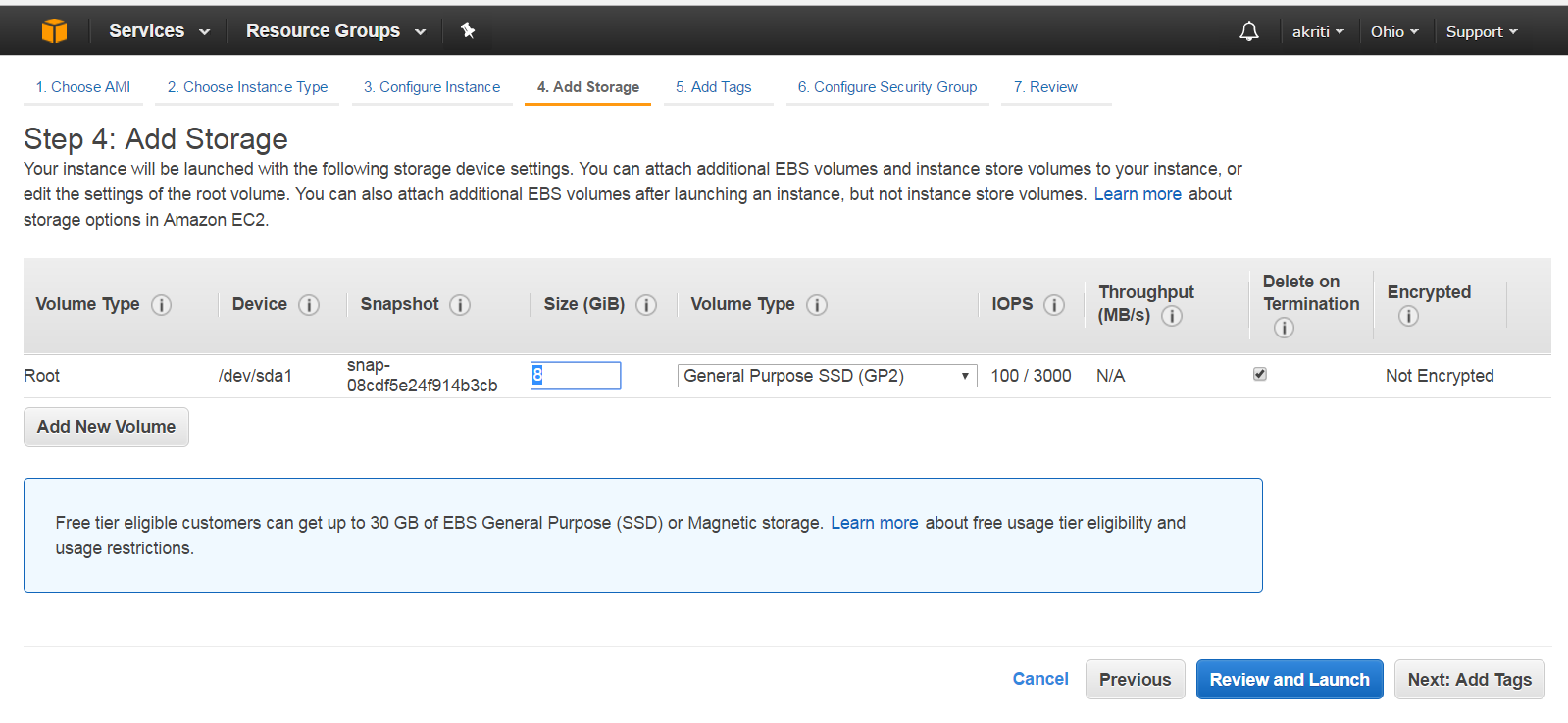The width and height of the screenshot is (1568, 723).
Task: Go to step 1 Choose AMI tab
Action: coord(83,87)
